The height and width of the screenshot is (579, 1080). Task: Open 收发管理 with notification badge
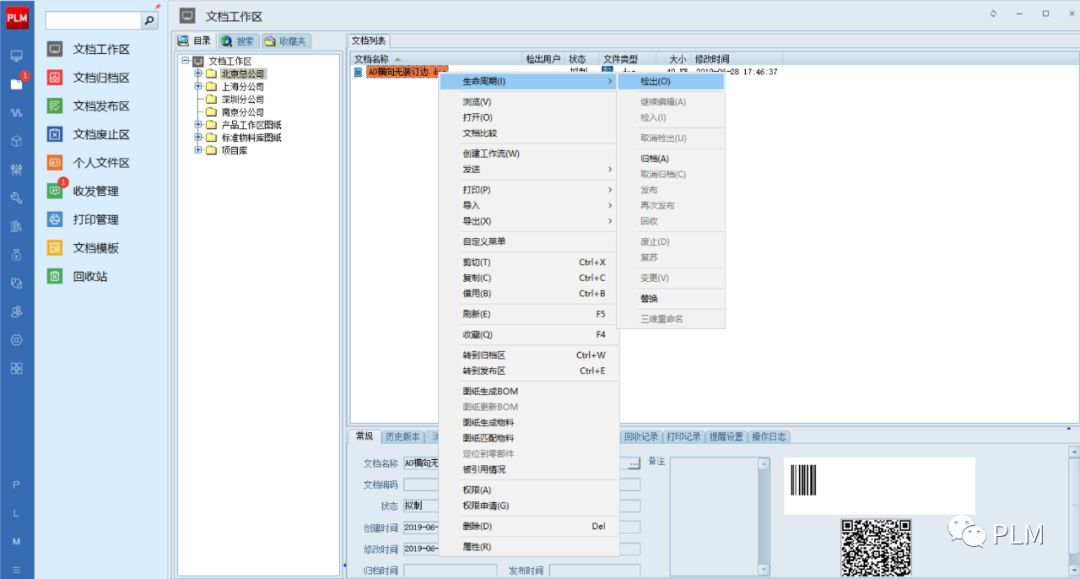pyautogui.click(x=95, y=191)
